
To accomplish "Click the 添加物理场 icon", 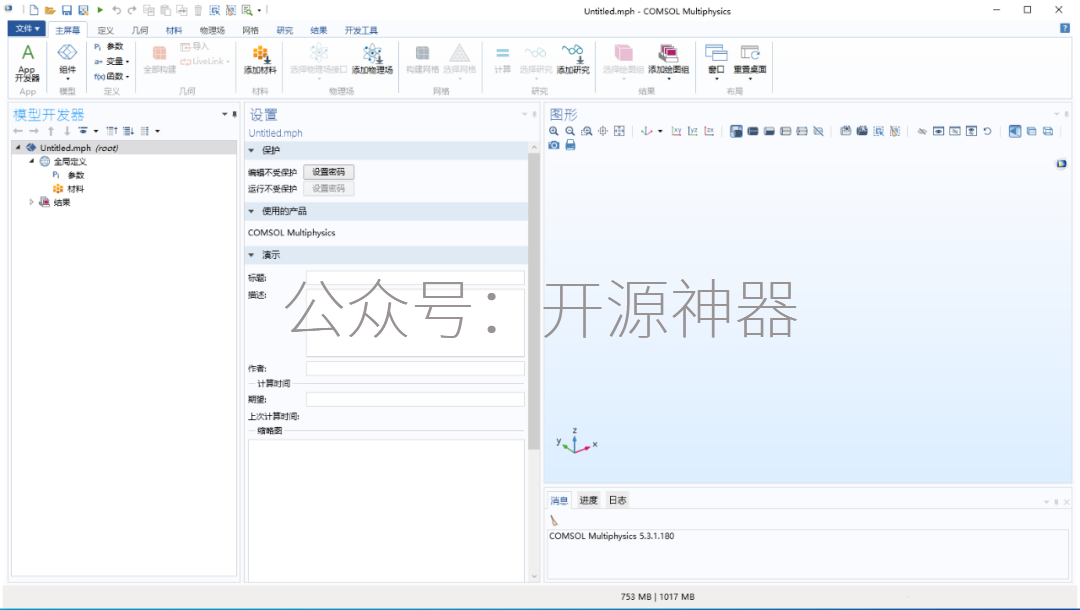I will click(373, 60).
